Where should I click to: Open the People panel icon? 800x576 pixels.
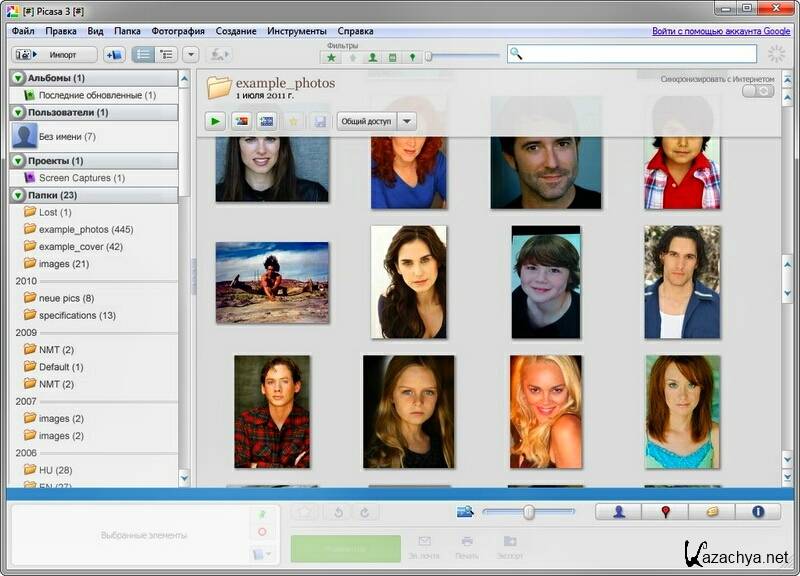point(619,512)
